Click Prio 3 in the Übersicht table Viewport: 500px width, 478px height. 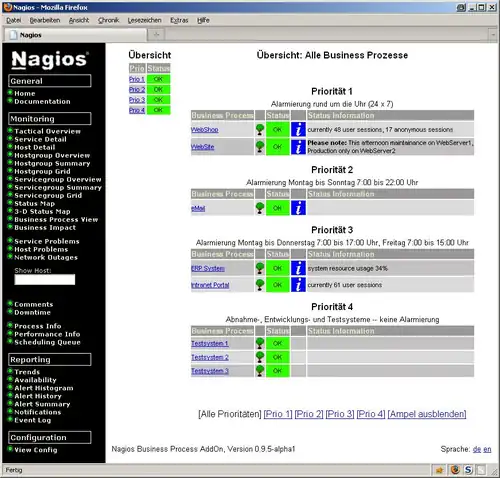137,100
